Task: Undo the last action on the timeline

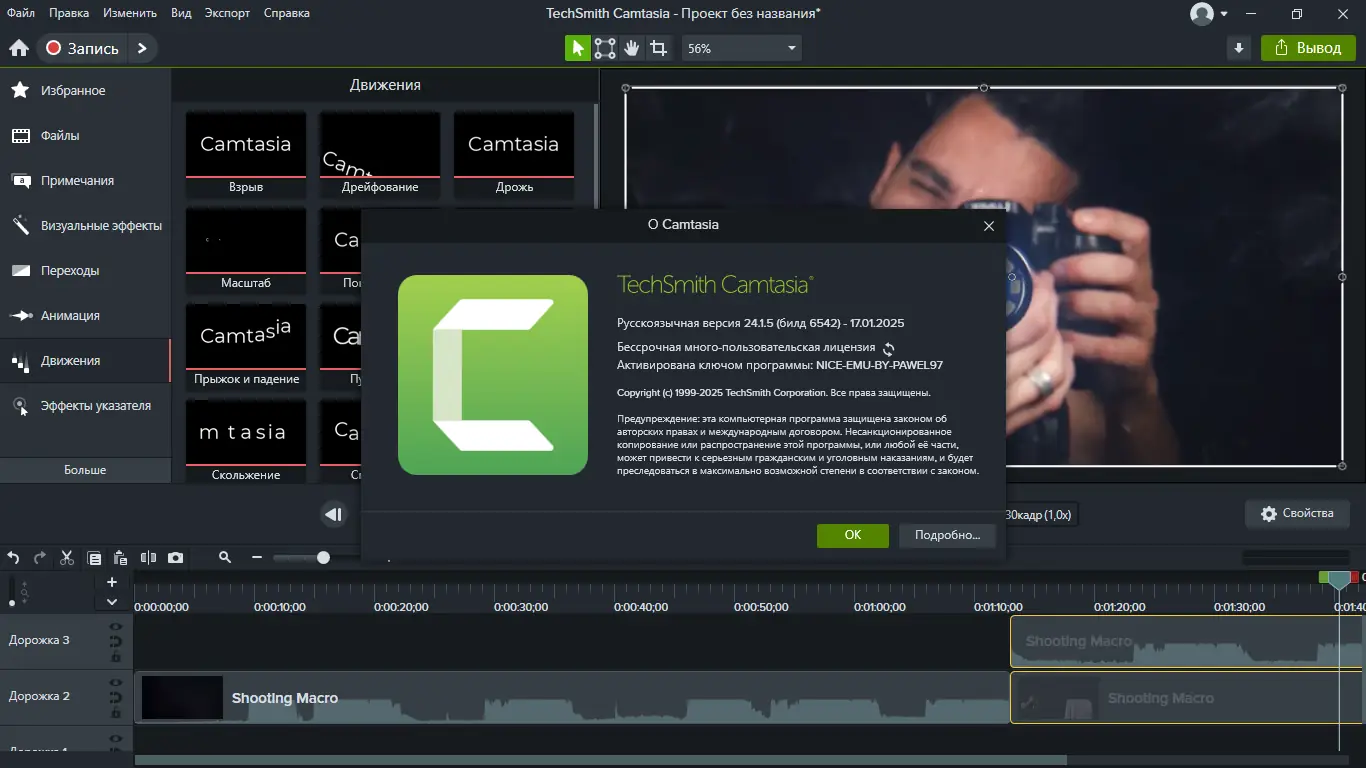Action: 14,558
